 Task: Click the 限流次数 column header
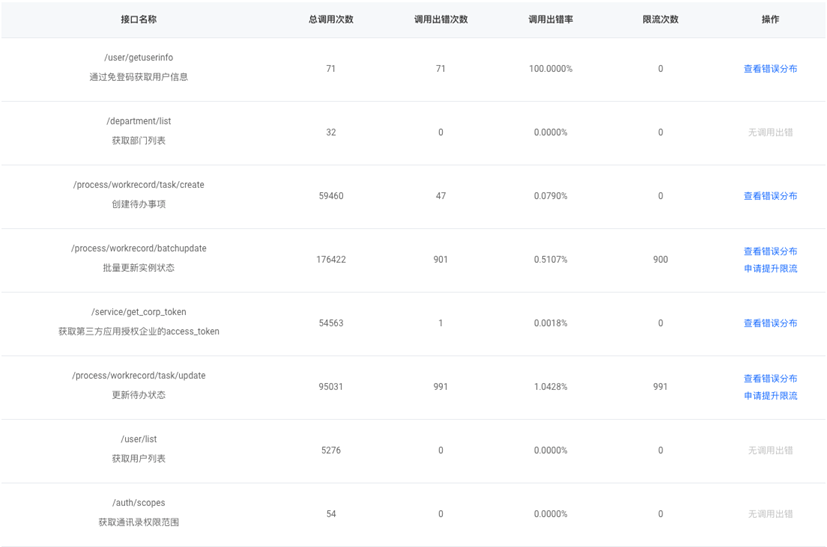660,19
